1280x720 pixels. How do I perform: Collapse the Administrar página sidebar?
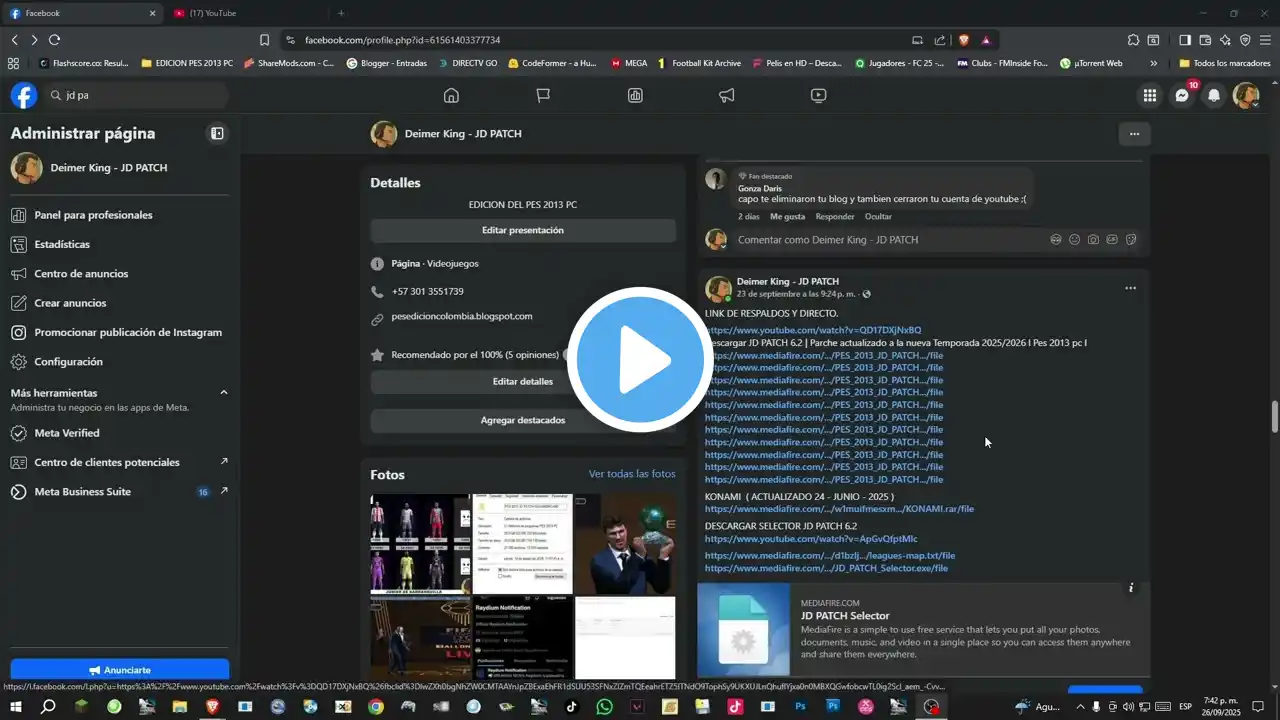[217, 133]
